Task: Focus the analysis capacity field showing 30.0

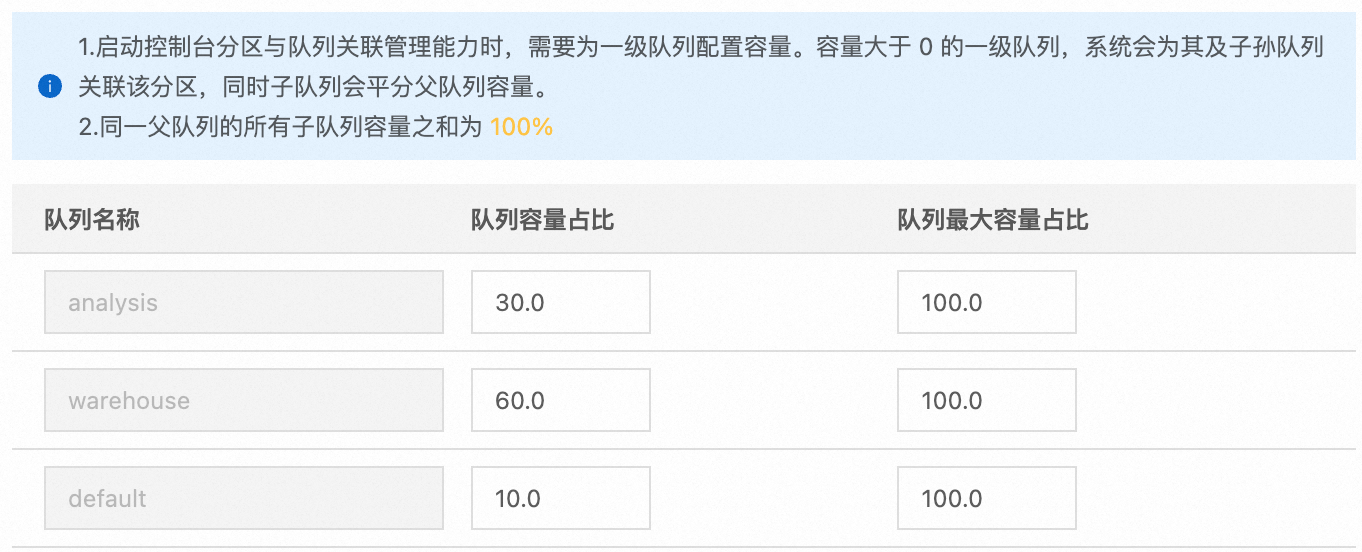Action: click(560, 302)
